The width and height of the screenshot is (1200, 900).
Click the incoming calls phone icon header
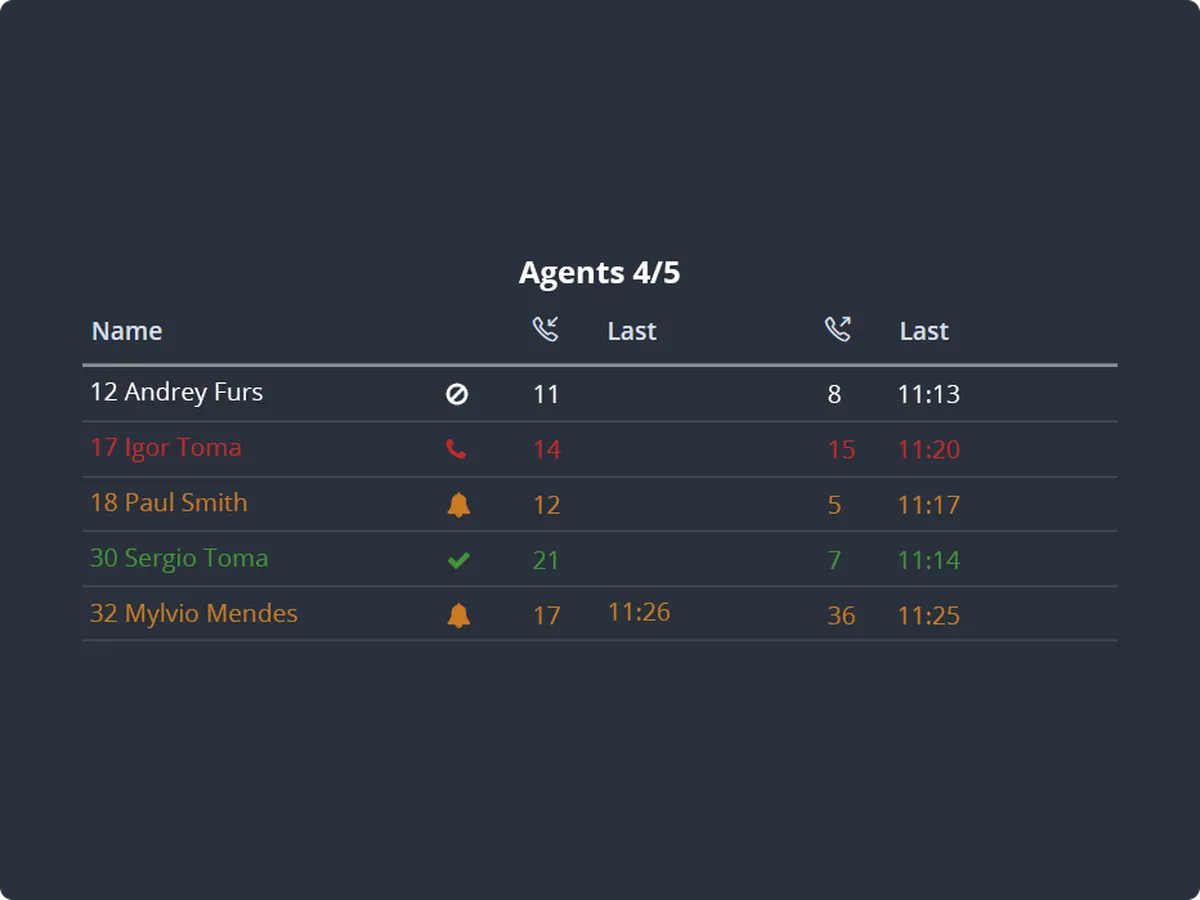pyautogui.click(x=545, y=329)
